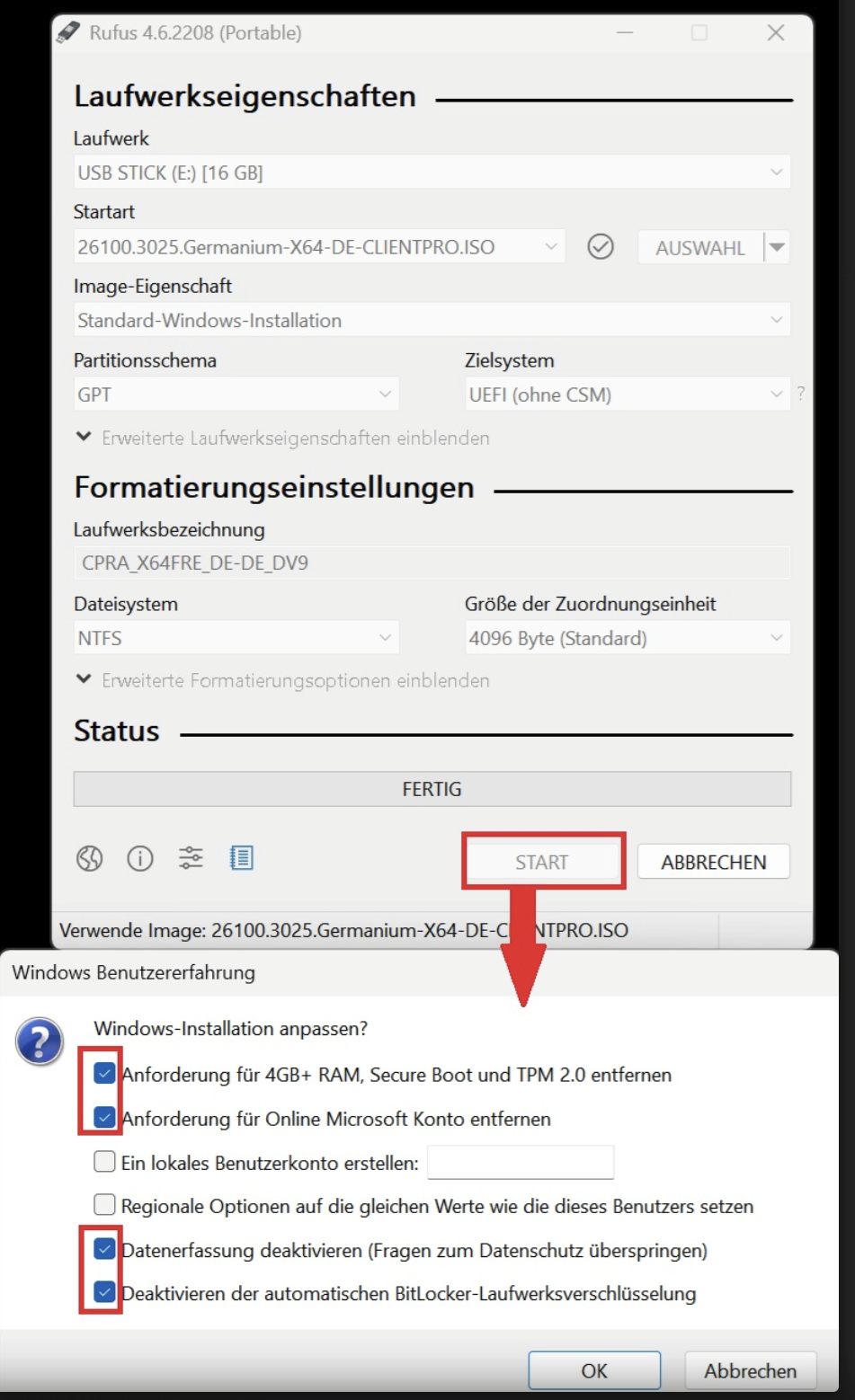
Task: Open the Laufwerk USB STICK dropdown
Action: (x=432, y=173)
